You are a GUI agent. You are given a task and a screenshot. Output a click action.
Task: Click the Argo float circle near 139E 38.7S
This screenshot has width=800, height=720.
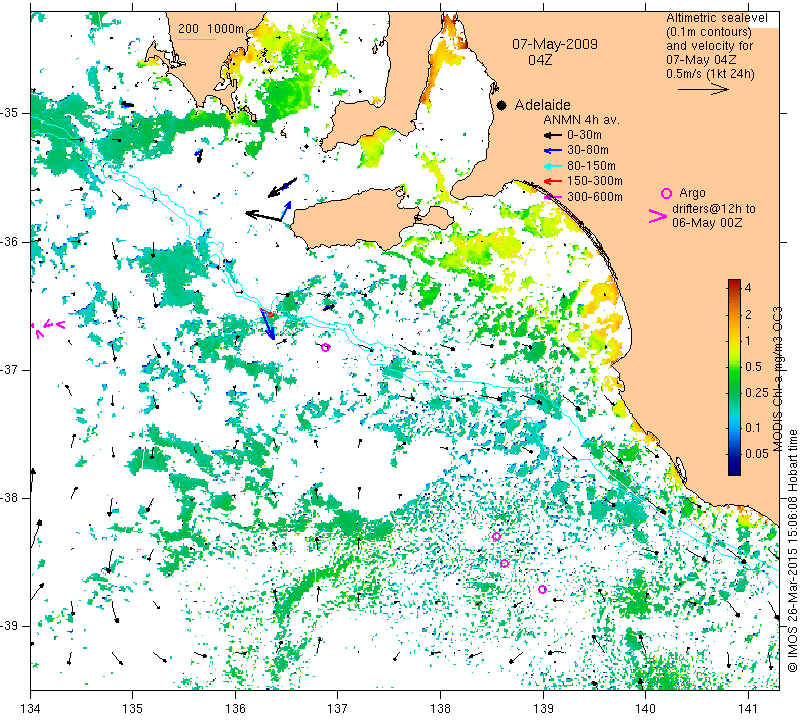coord(542,589)
